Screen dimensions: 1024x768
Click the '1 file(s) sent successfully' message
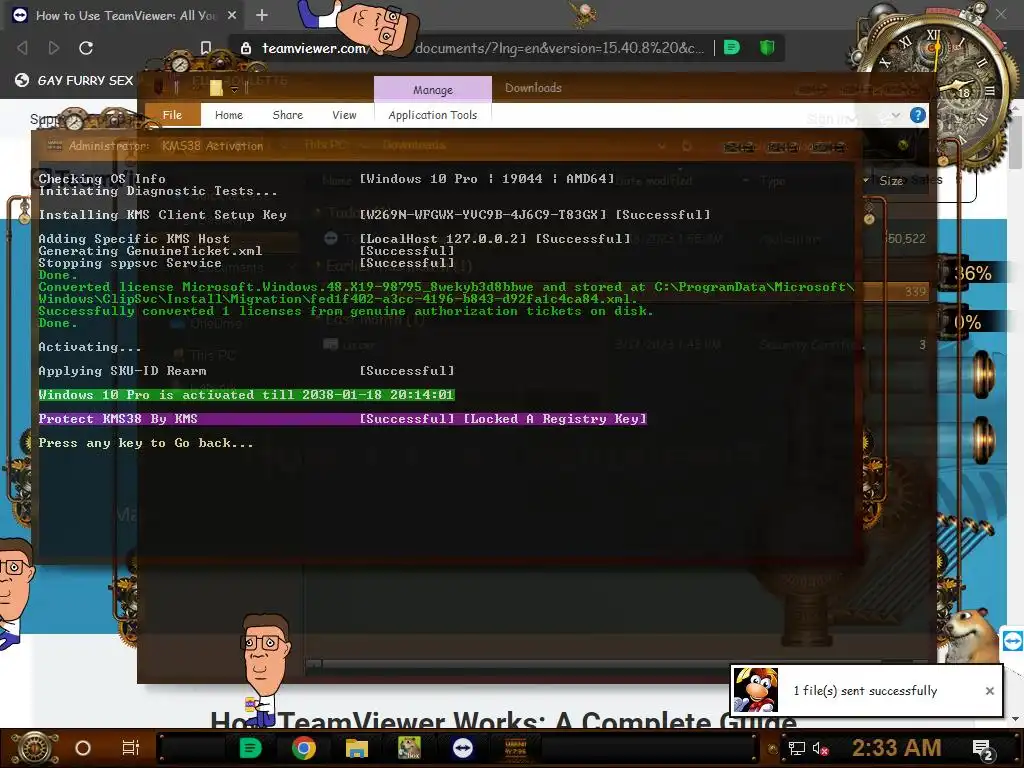click(x=865, y=690)
